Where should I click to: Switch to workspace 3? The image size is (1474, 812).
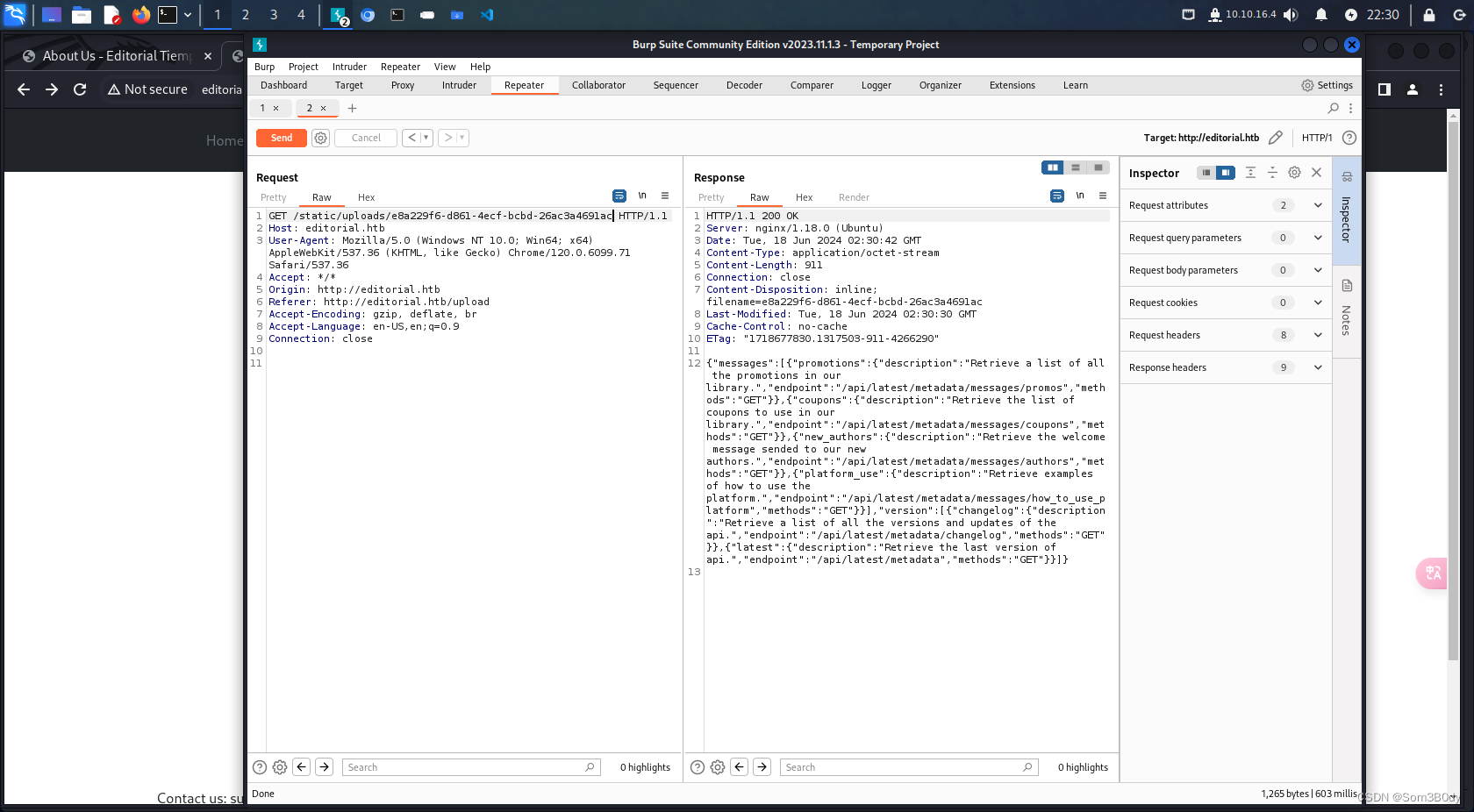tap(274, 15)
